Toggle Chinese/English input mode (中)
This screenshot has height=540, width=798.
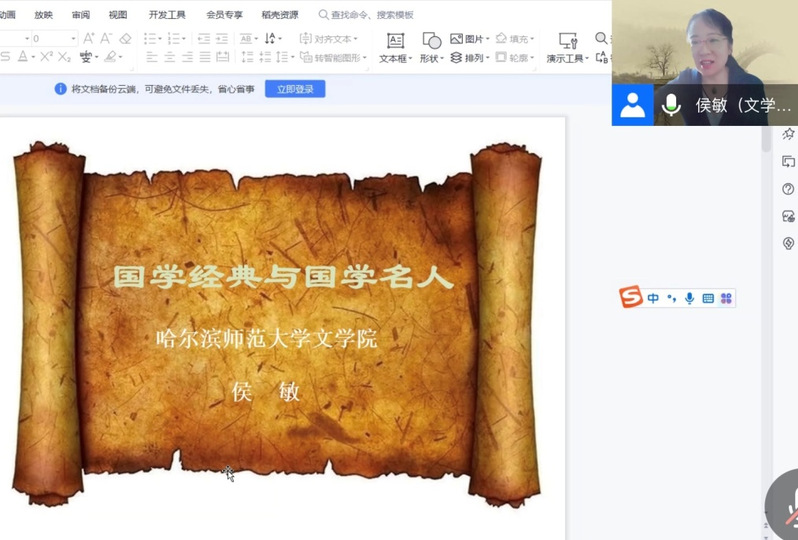653,298
